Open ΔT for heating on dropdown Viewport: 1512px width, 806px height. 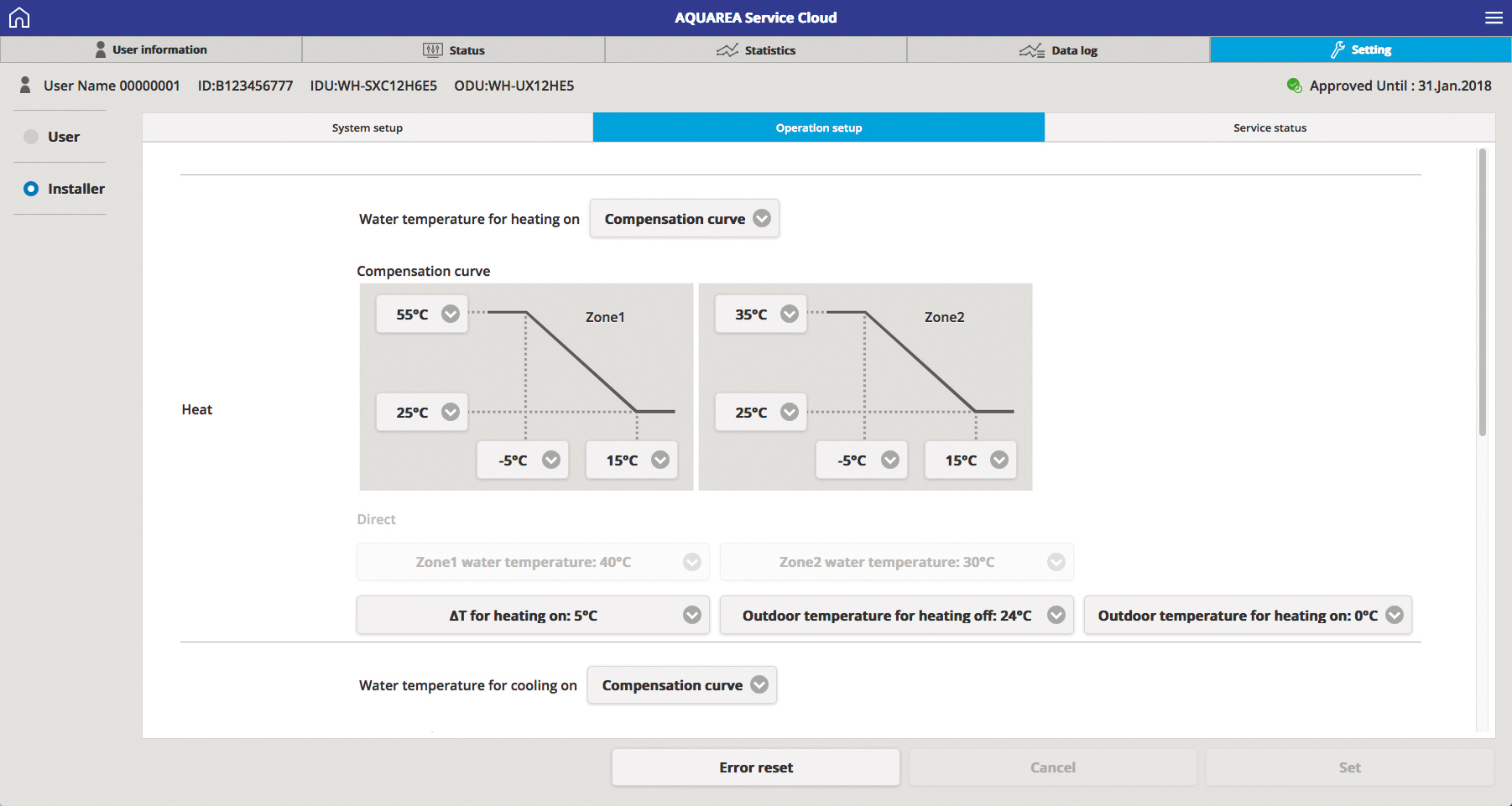(x=533, y=616)
